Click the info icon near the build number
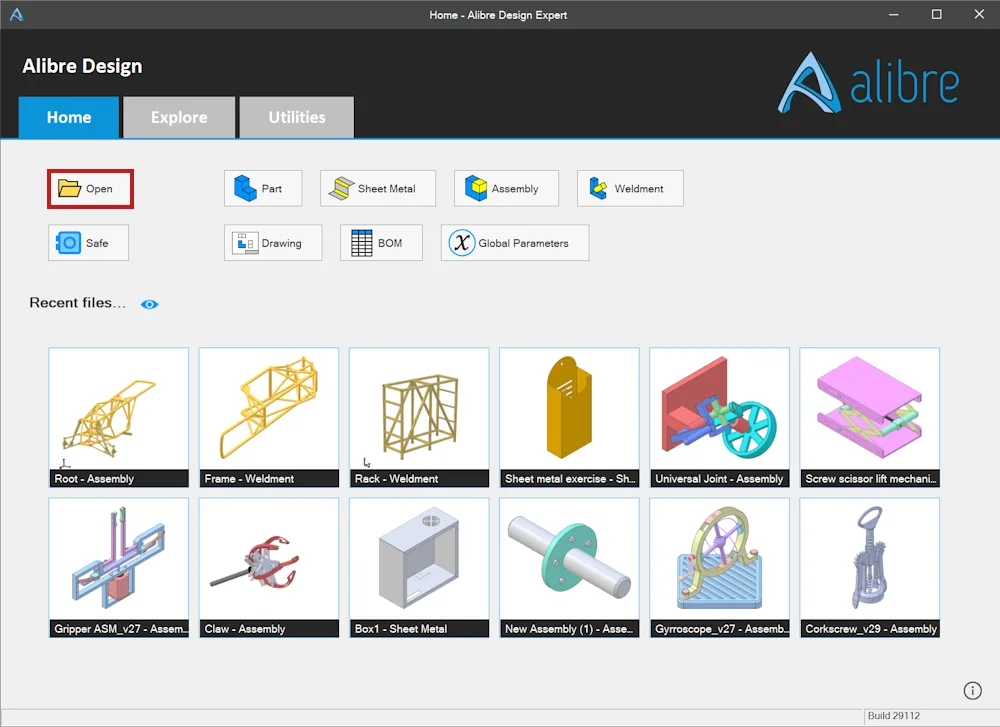Screen dimensions: 1000x727 coord(973,690)
